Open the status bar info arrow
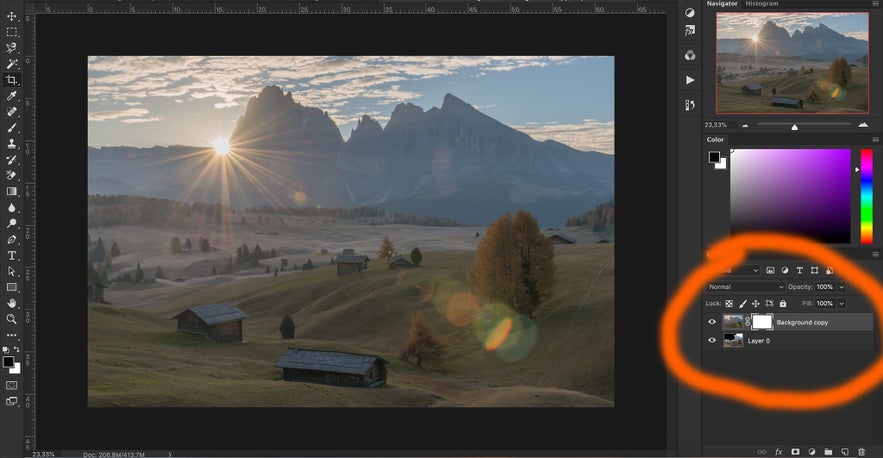This screenshot has height=458, width=883. 170,454
